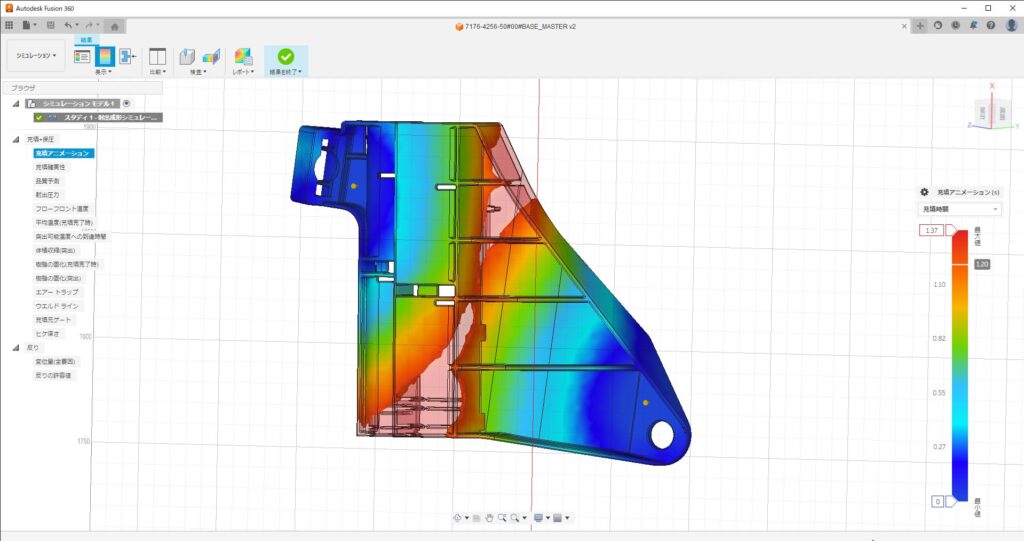Click the 1.20 legend slider marker
This screenshot has width=1024, height=541.
(x=982, y=264)
